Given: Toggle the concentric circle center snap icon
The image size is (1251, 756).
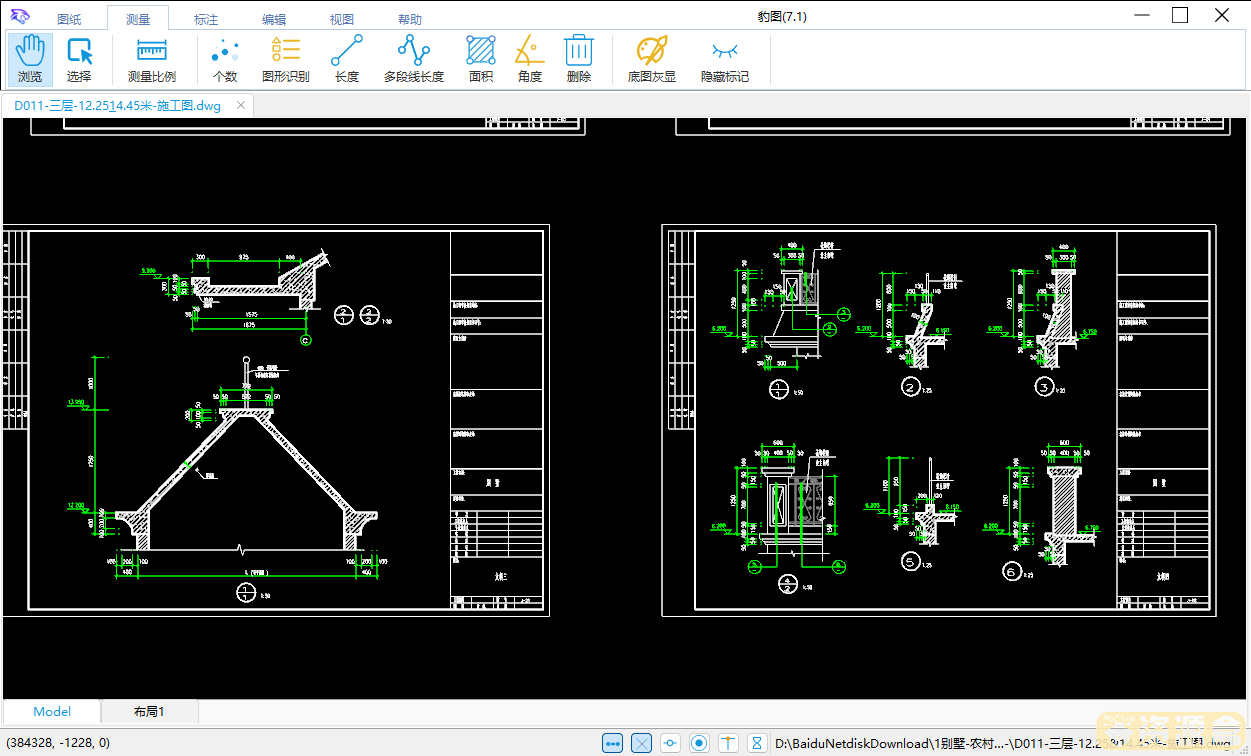Looking at the screenshot, I should pyautogui.click(x=700, y=743).
